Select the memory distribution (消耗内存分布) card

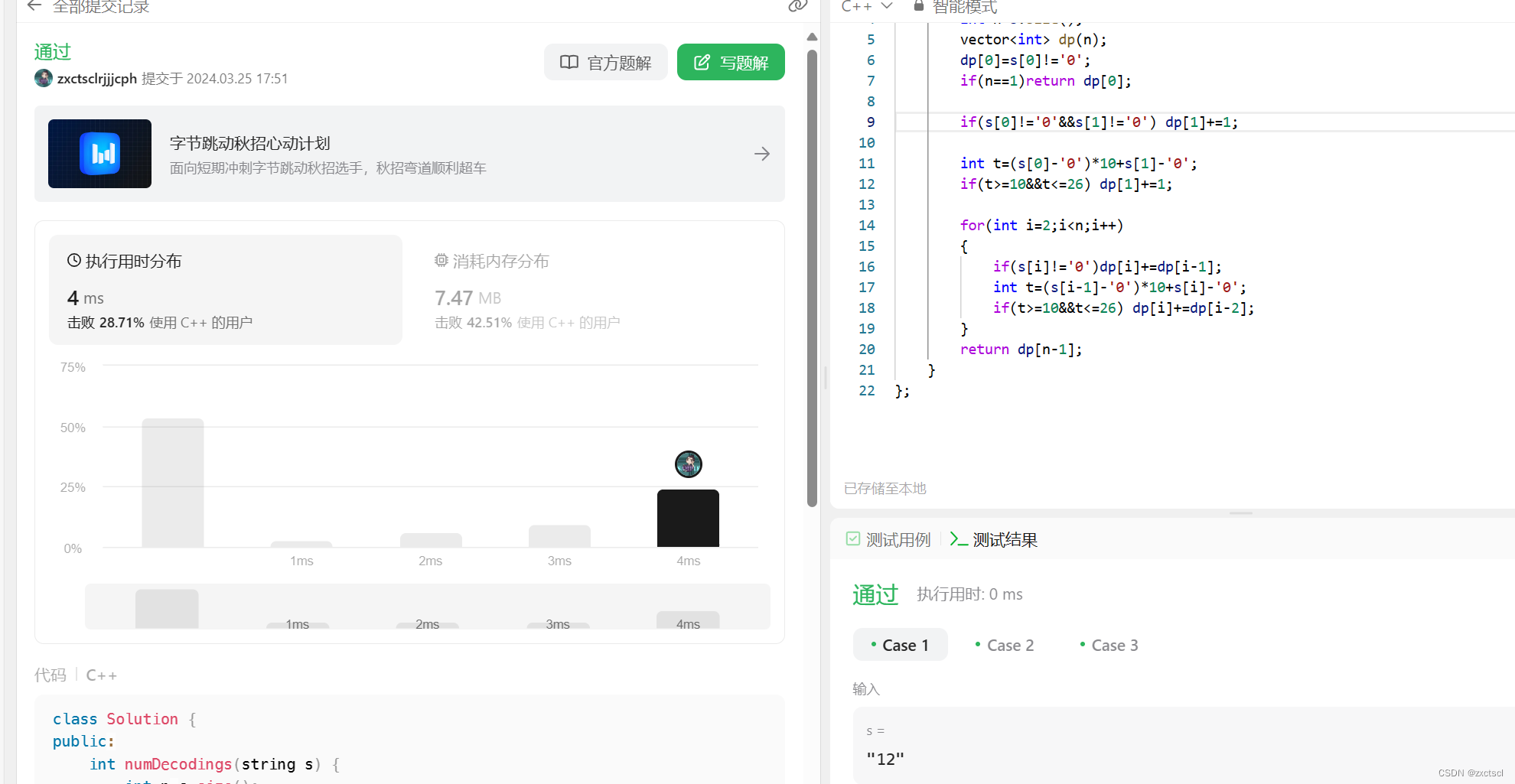(593, 290)
